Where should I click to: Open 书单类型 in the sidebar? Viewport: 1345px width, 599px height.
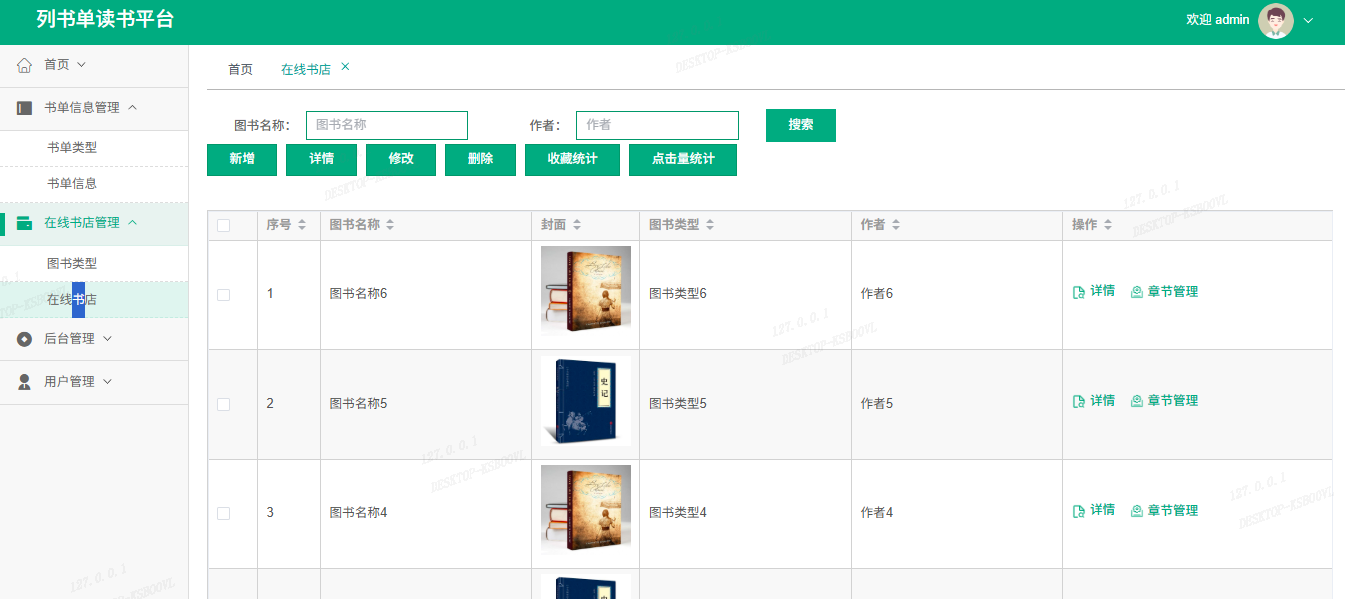pyautogui.click(x=72, y=148)
